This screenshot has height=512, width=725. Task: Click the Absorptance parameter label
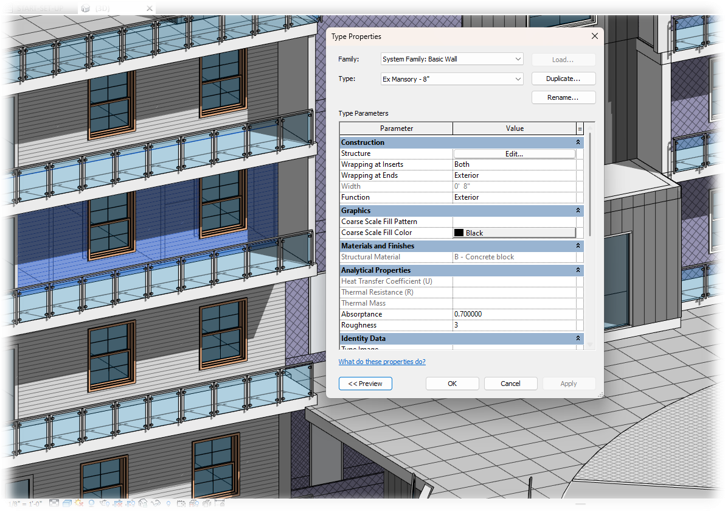(x=362, y=315)
